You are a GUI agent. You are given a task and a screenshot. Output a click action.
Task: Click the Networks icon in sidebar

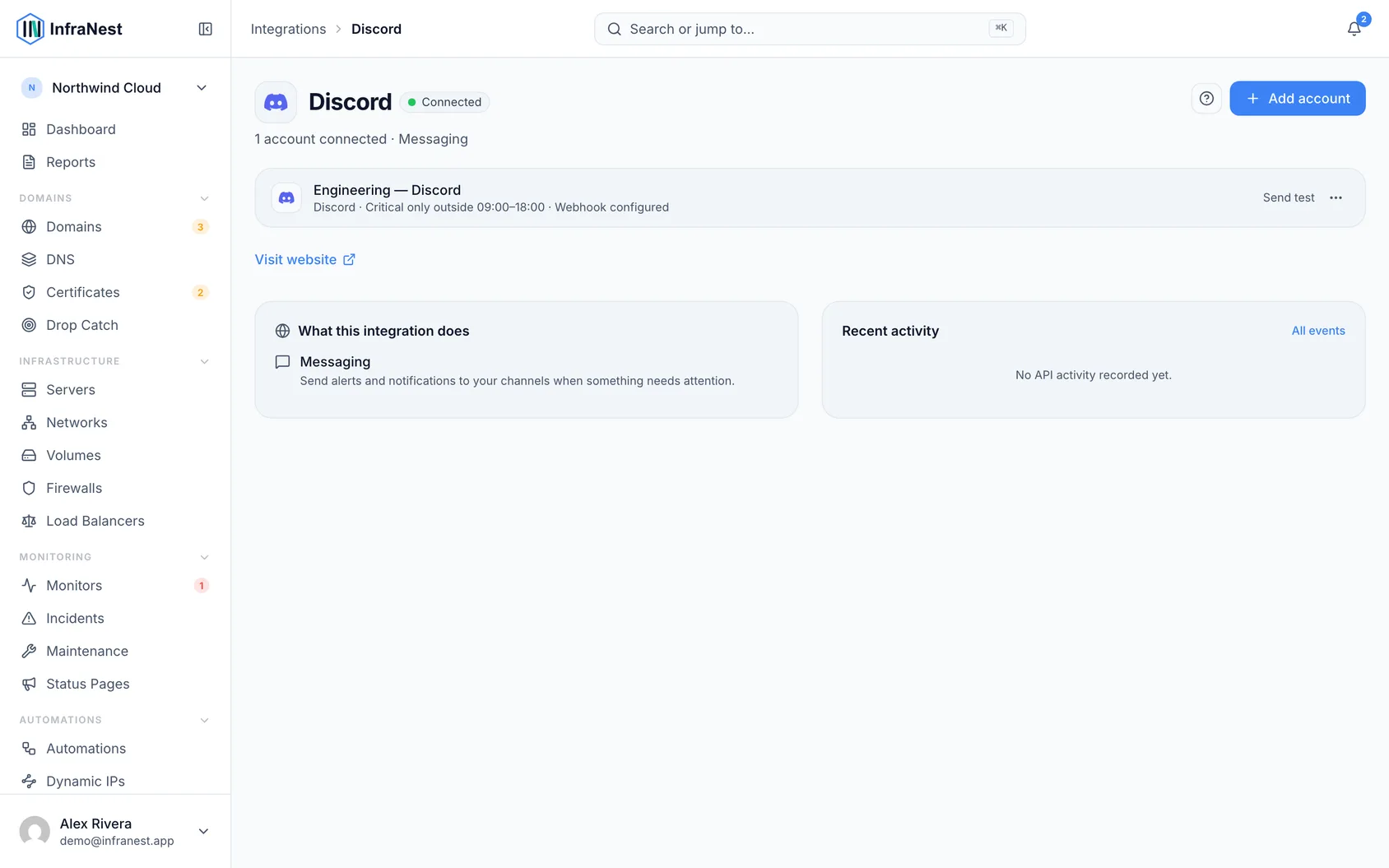29,422
